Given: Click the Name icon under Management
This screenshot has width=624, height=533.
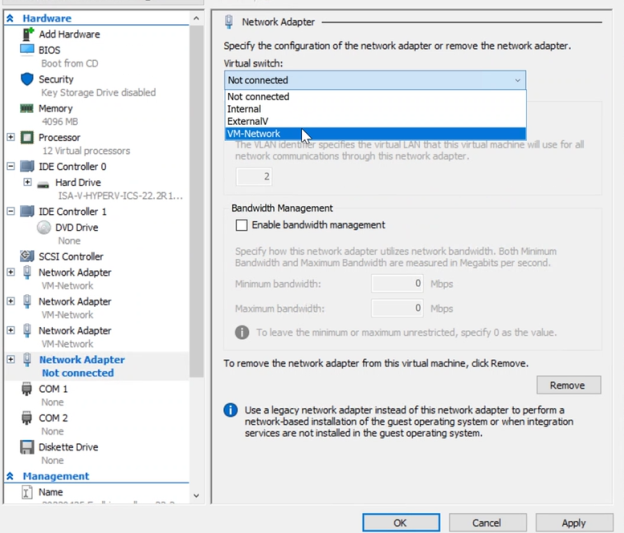Looking at the screenshot, I should pos(26,492).
